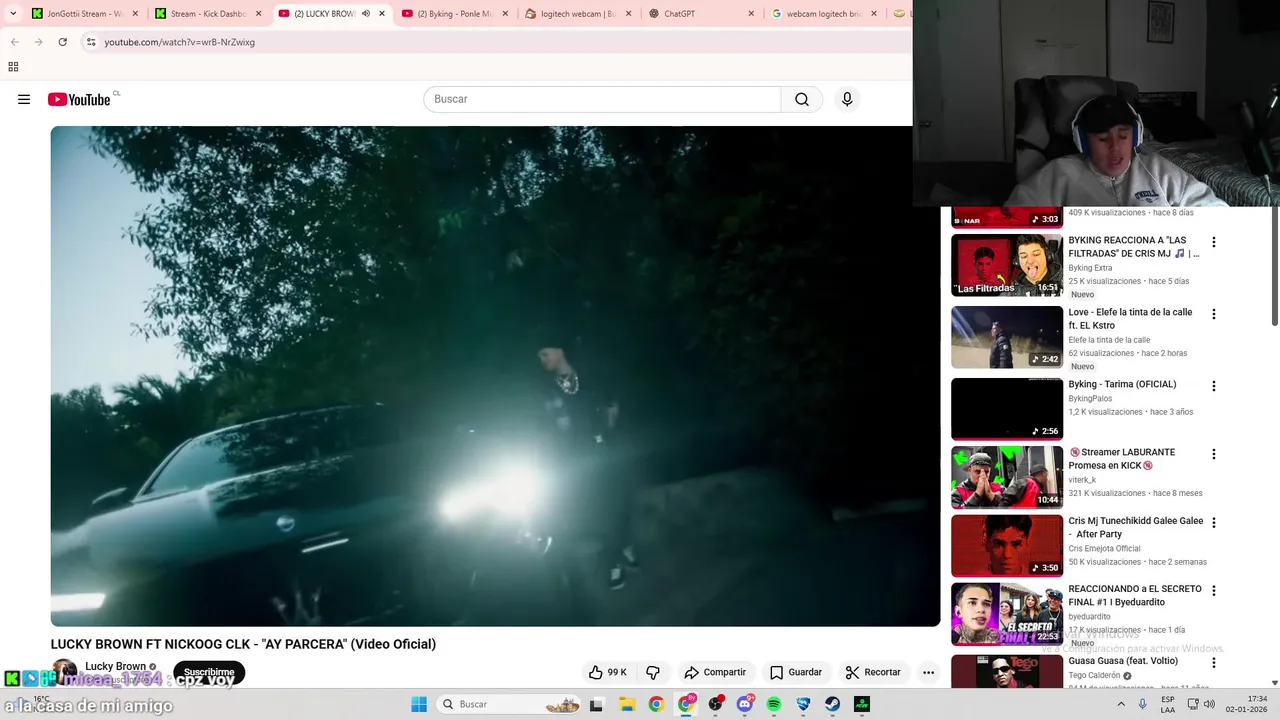Click the video player to pause
The image size is (1280, 720).
(x=495, y=376)
